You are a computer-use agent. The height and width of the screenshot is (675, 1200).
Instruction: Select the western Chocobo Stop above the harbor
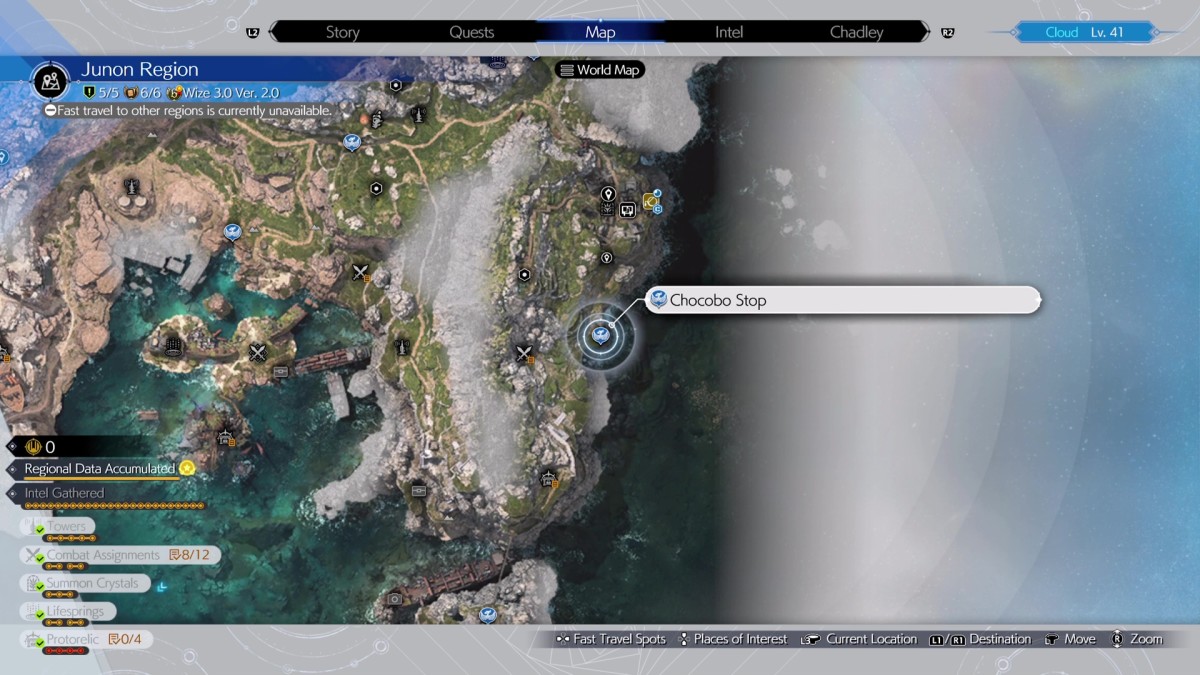[232, 232]
